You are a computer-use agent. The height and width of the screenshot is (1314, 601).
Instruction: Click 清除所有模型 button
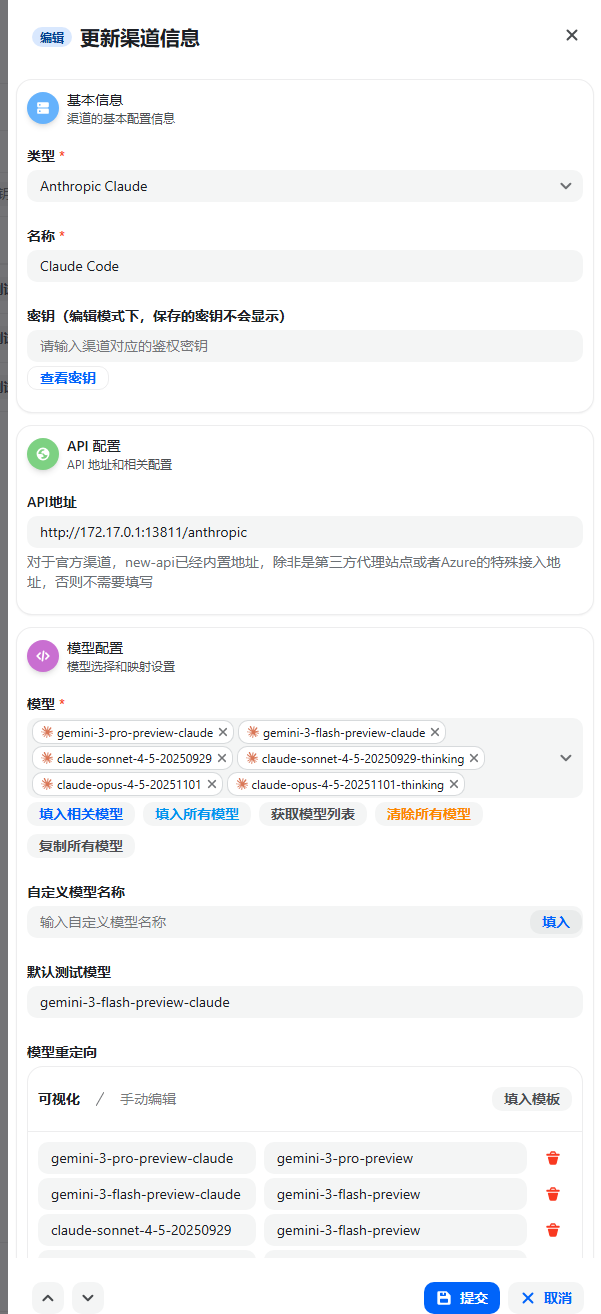pyautogui.click(x=429, y=814)
